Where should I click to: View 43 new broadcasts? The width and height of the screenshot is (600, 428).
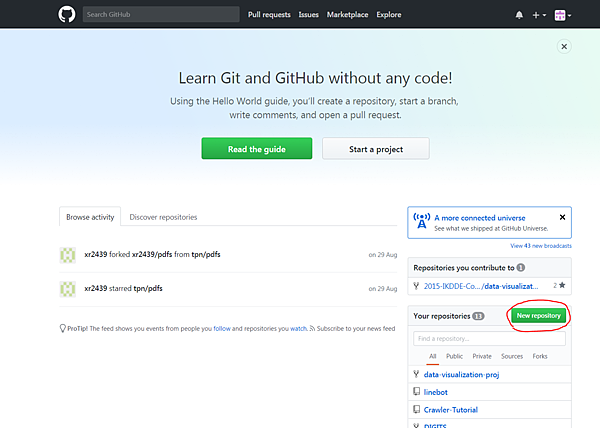[x=541, y=246]
